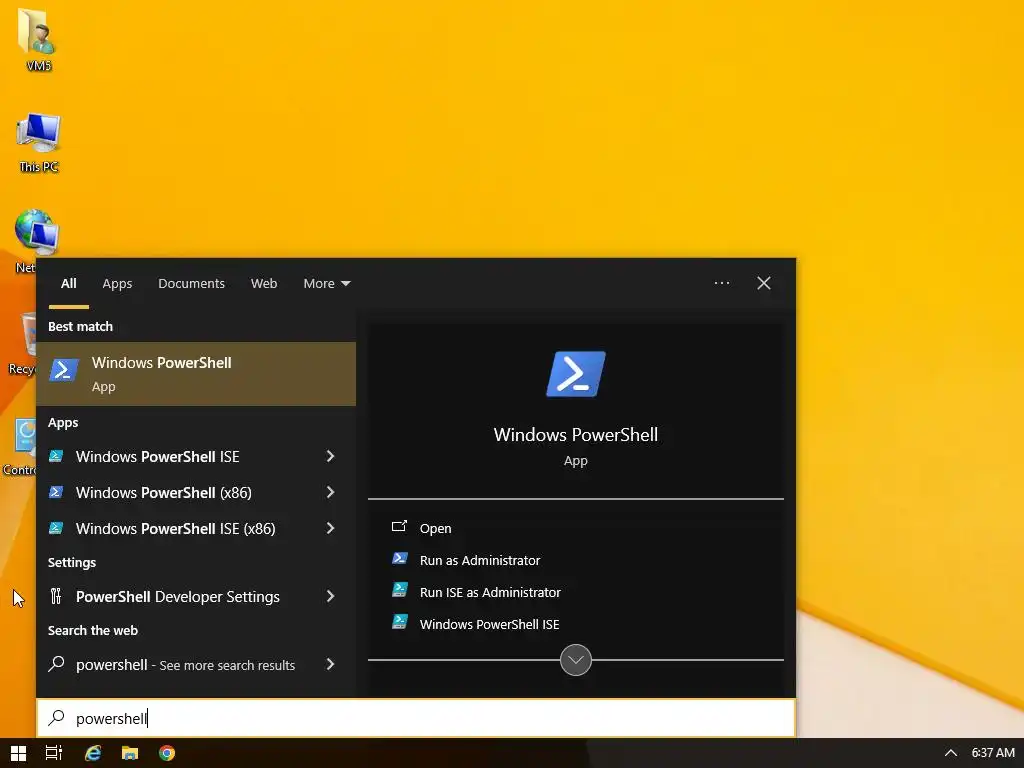This screenshot has width=1024, height=768.
Task: Click Open in the preview pane
Action: click(436, 528)
